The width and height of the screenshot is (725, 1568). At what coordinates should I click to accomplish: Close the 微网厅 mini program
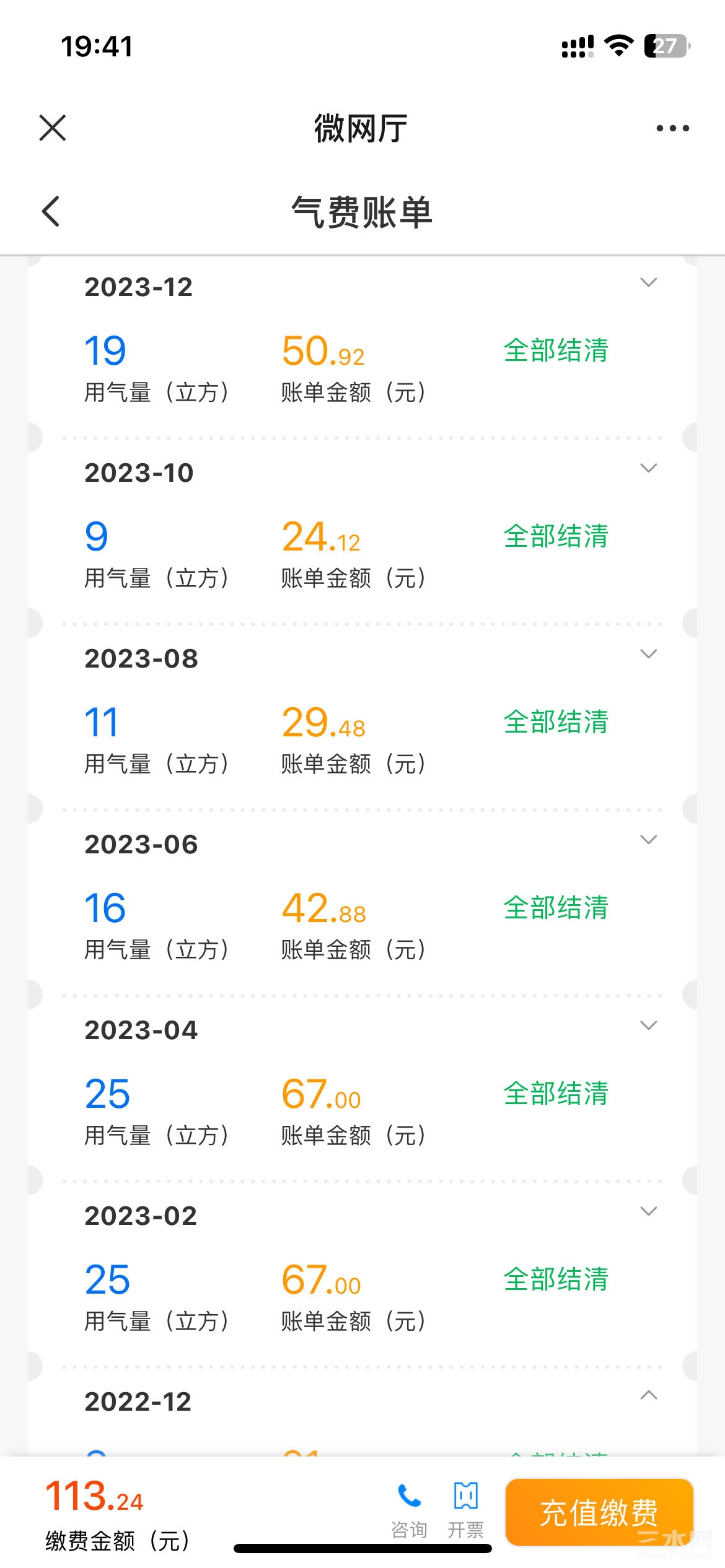pyautogui.click(x=53, y=128)
